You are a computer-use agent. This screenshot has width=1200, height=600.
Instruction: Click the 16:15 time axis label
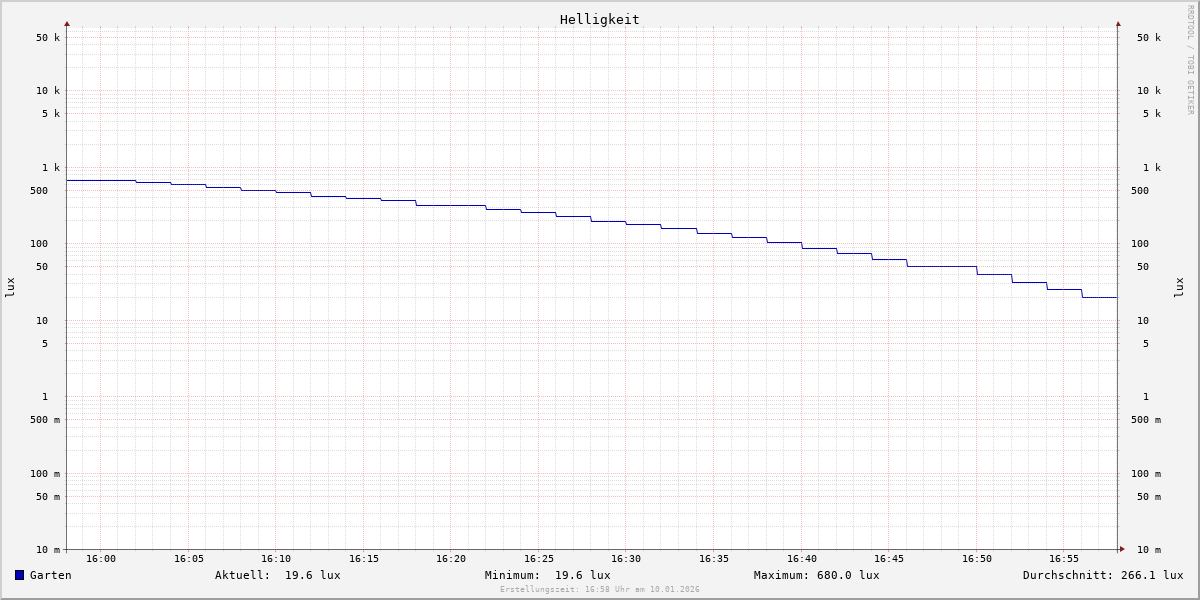coord(364,559)
